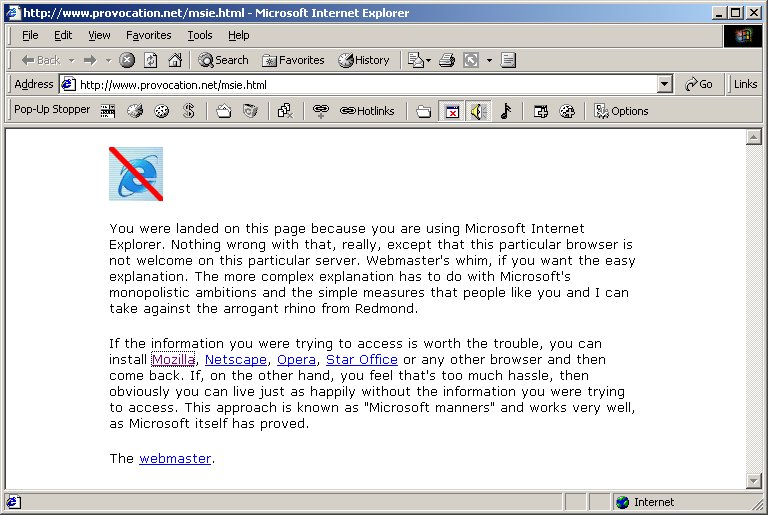Follow the Mozilla link
768x515 pixels.
(173, 360)
